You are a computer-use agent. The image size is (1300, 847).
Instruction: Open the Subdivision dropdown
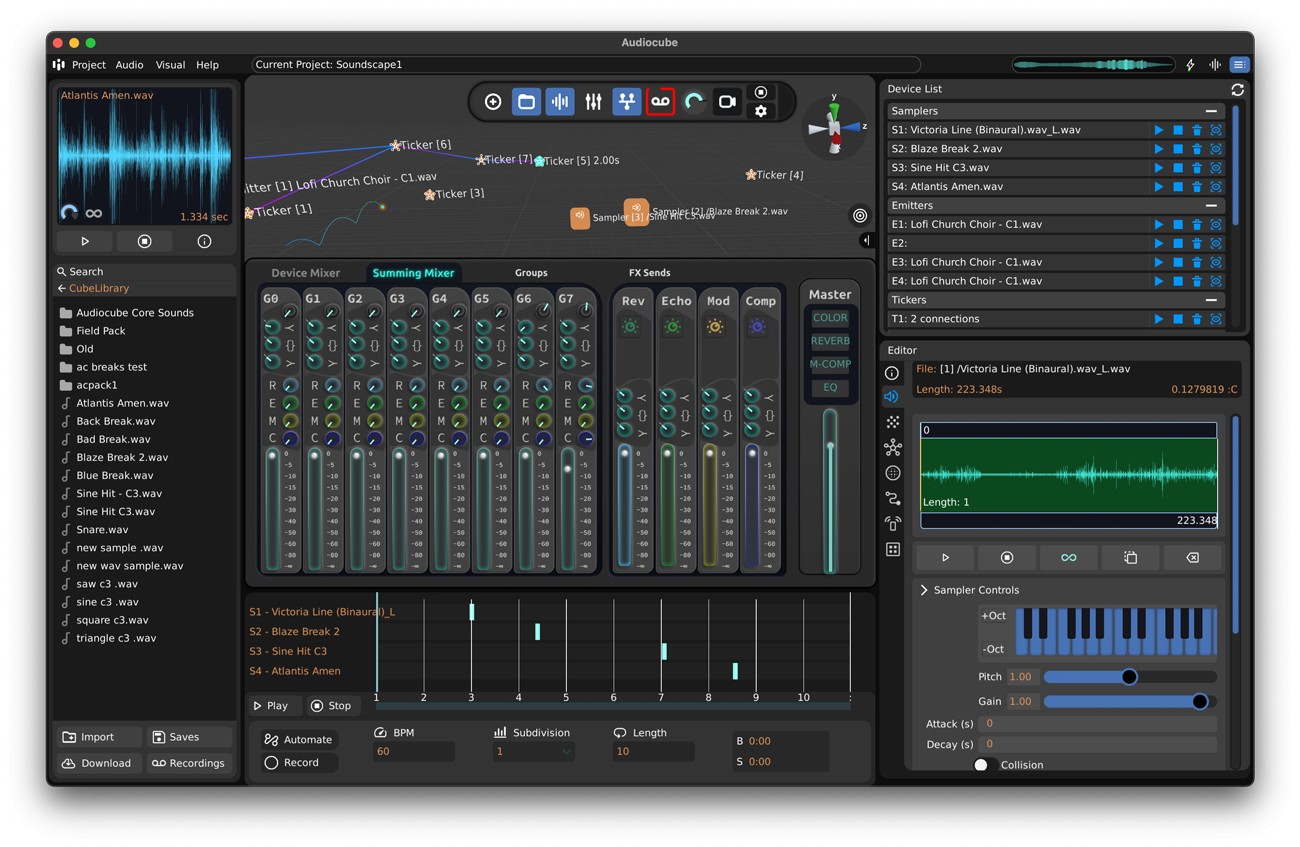point(533,752)
